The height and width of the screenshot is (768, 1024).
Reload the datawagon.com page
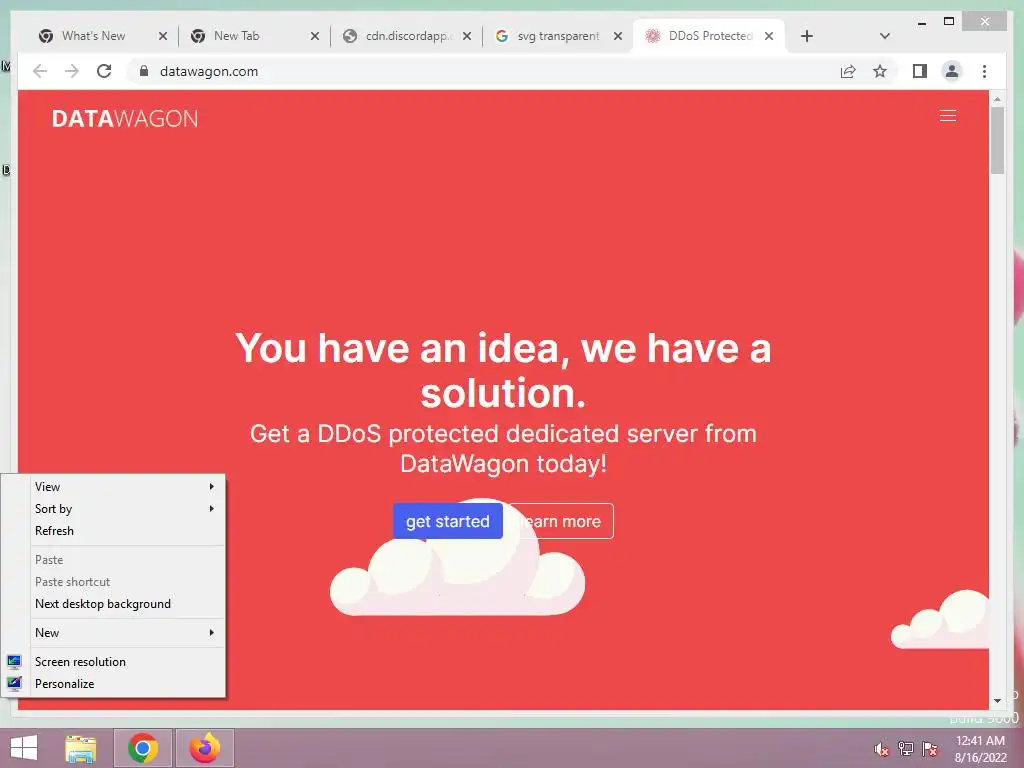click(104, 71)
